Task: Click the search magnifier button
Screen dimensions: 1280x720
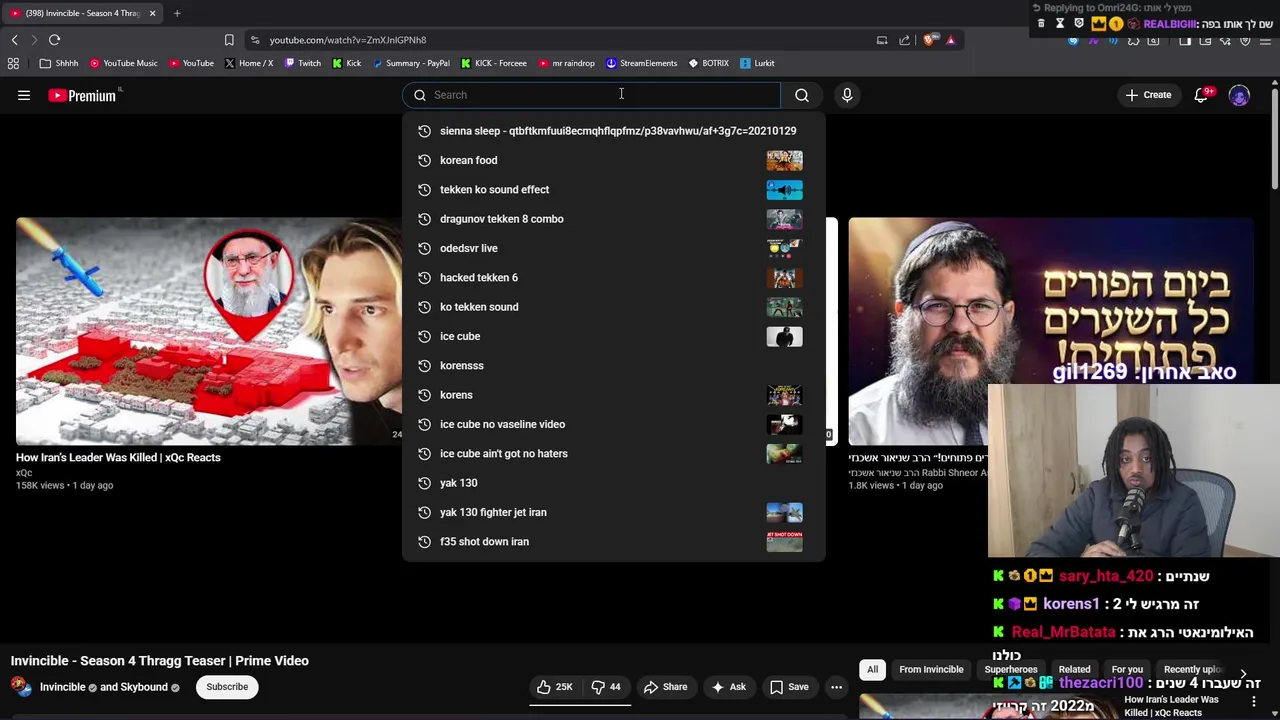Action: click(x=802, y=95)
